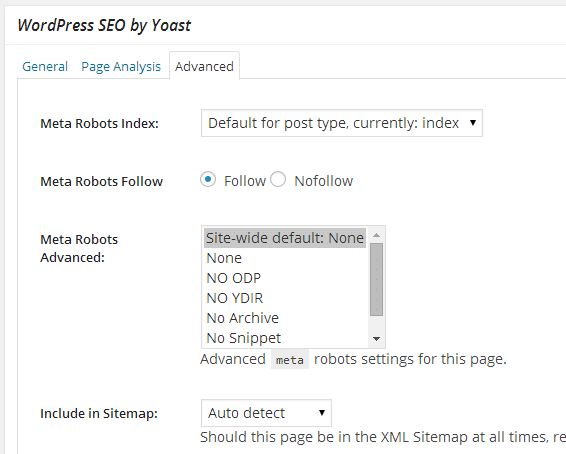Choose Site-wide default: None in list
Viewport: 566px width, 454px height.
point(285,238)
